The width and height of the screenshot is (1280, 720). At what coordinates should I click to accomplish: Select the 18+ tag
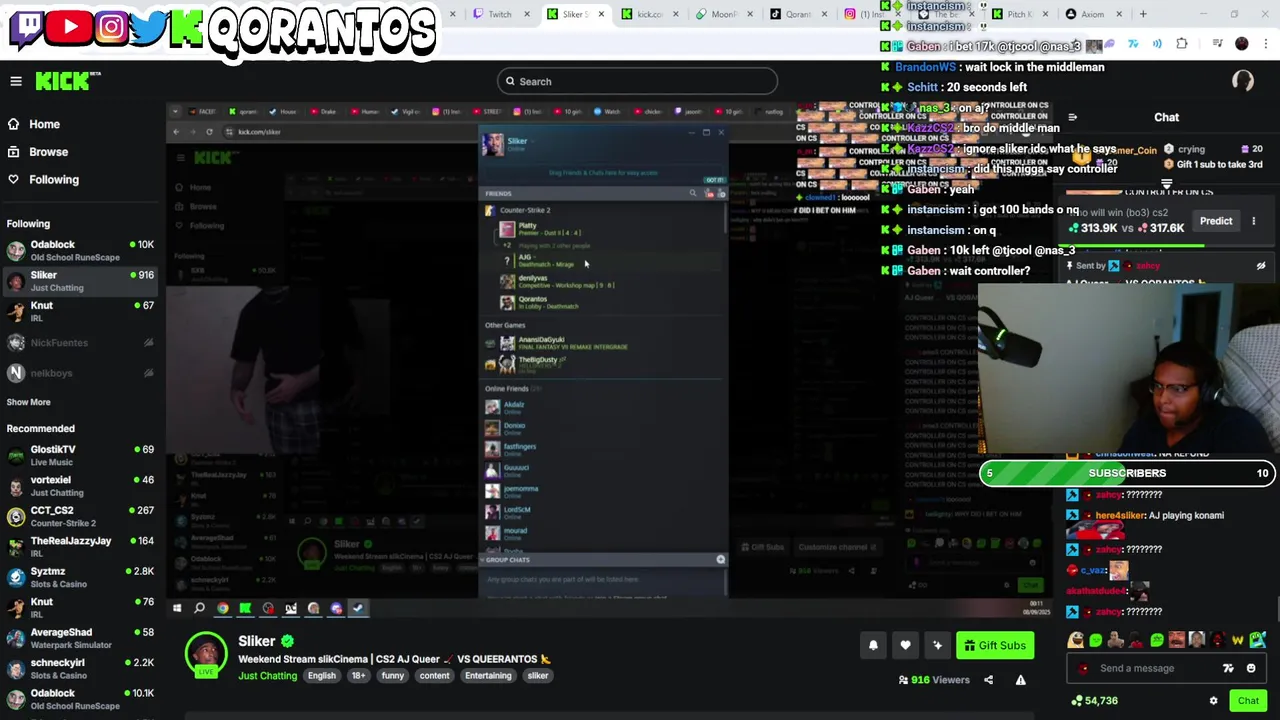358,676
